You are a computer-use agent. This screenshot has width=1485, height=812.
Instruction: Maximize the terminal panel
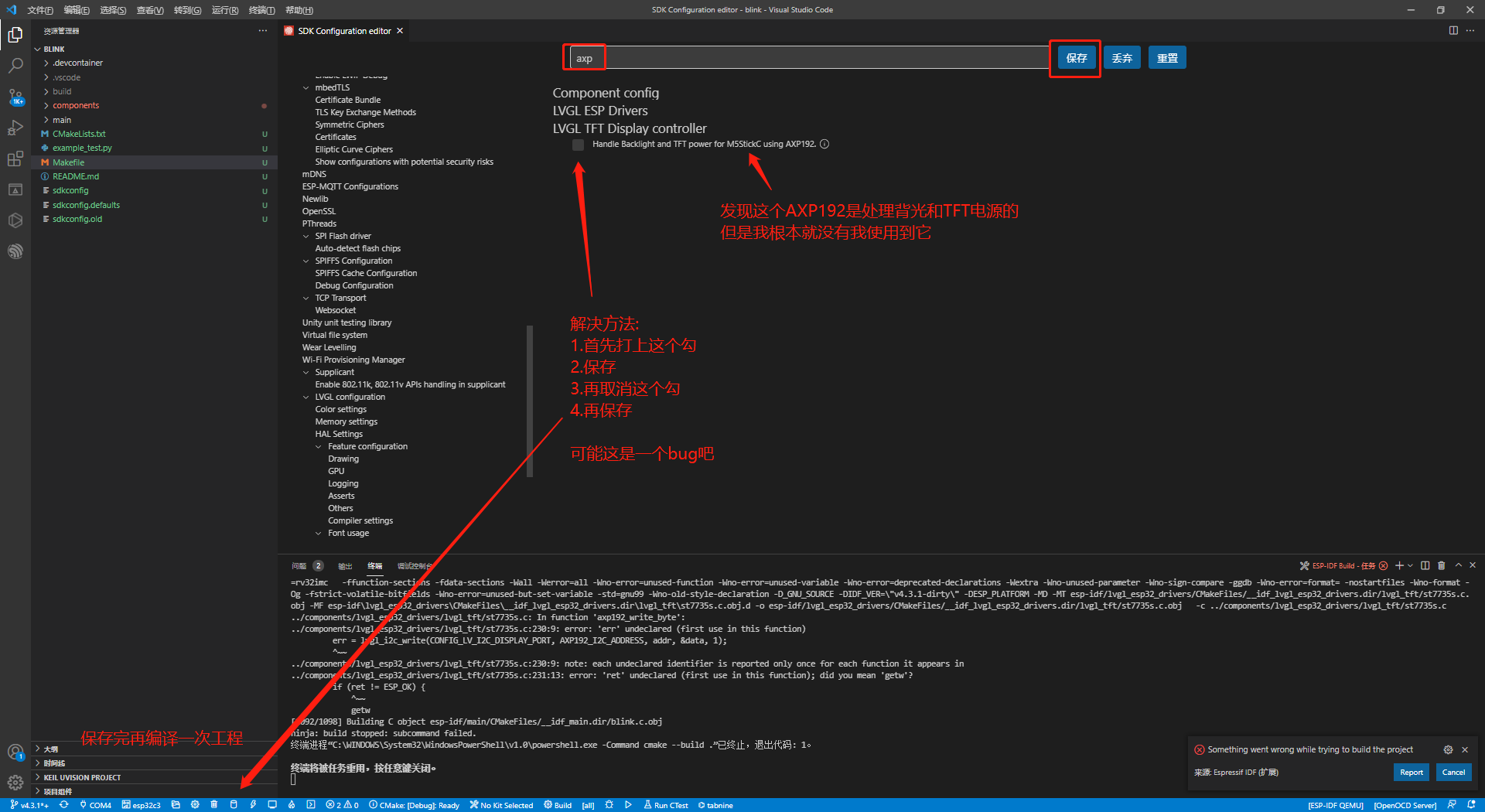coord(1459,565)
